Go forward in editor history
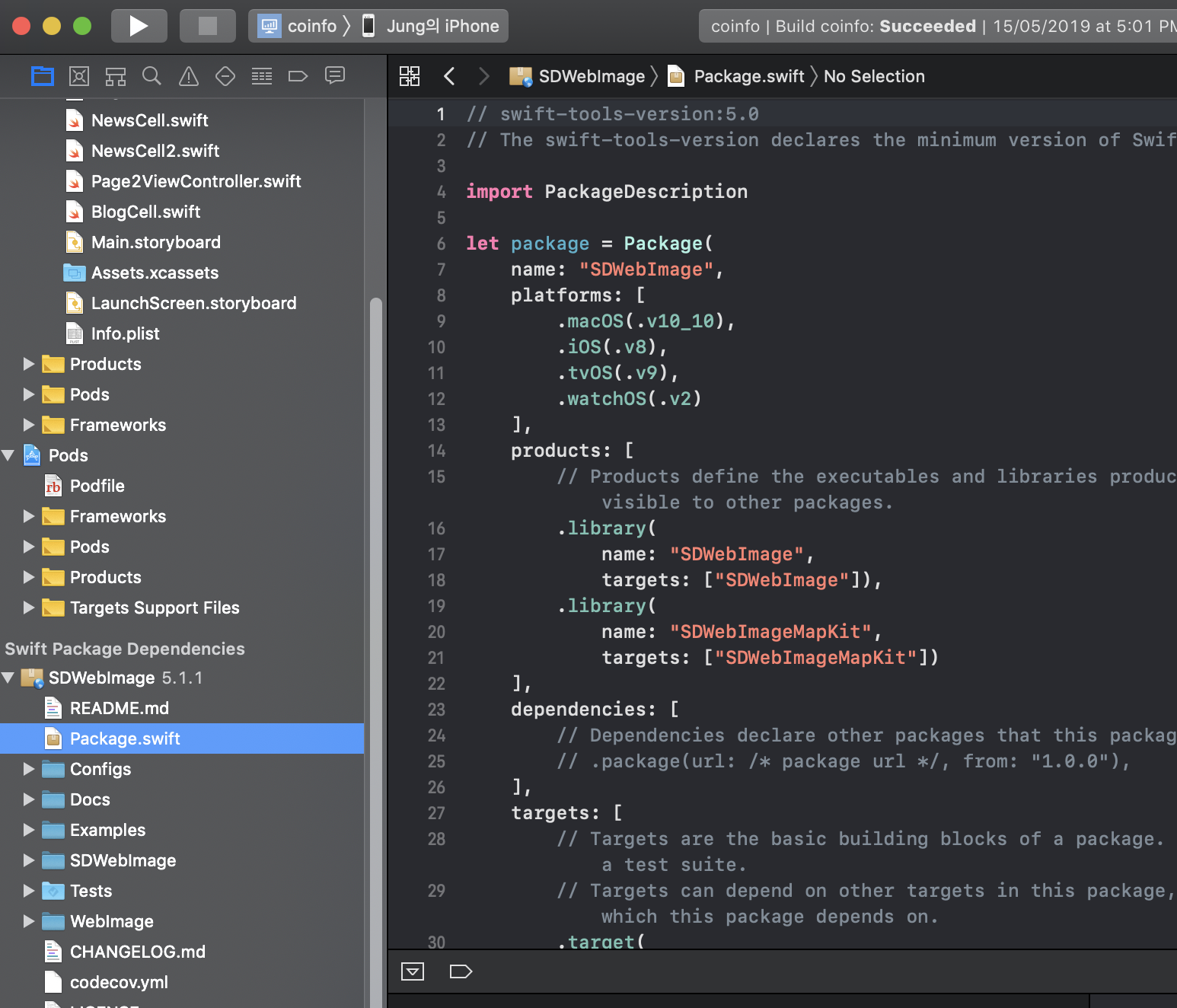Viewport: 1177px width, 1008px height. click(483, 76)
